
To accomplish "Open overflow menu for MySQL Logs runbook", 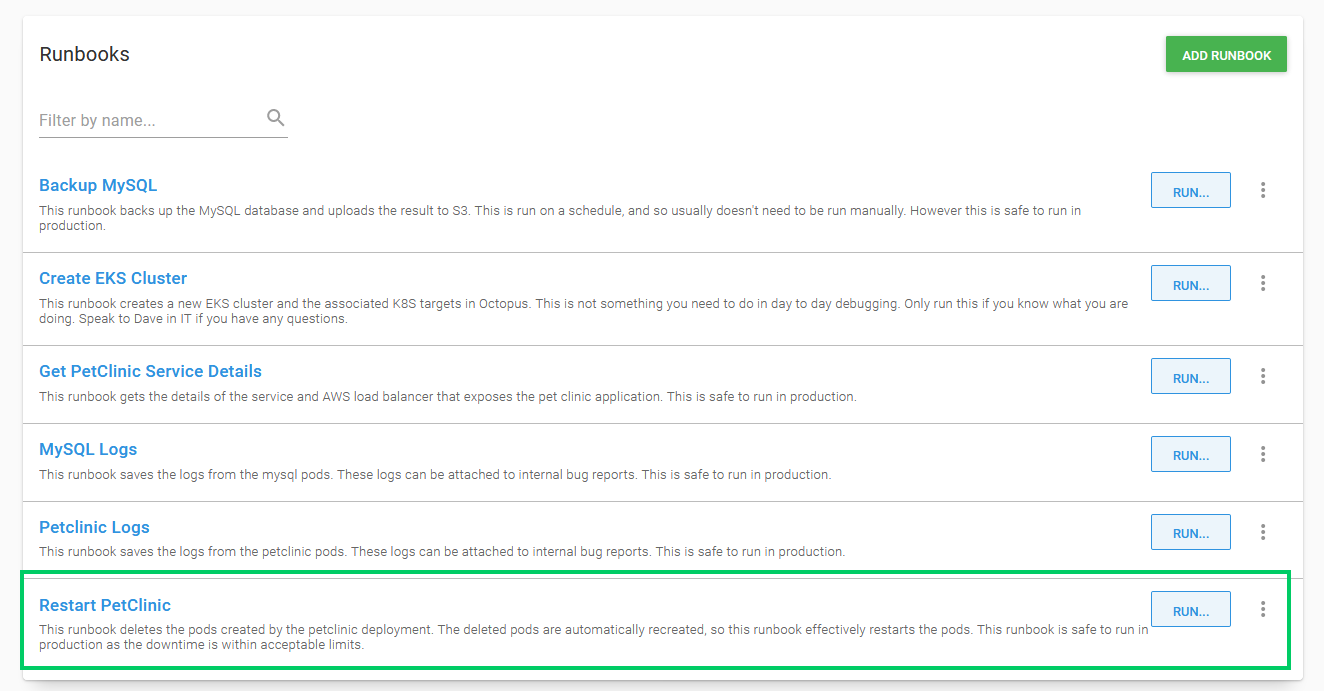I will [x=1263, y=454].
